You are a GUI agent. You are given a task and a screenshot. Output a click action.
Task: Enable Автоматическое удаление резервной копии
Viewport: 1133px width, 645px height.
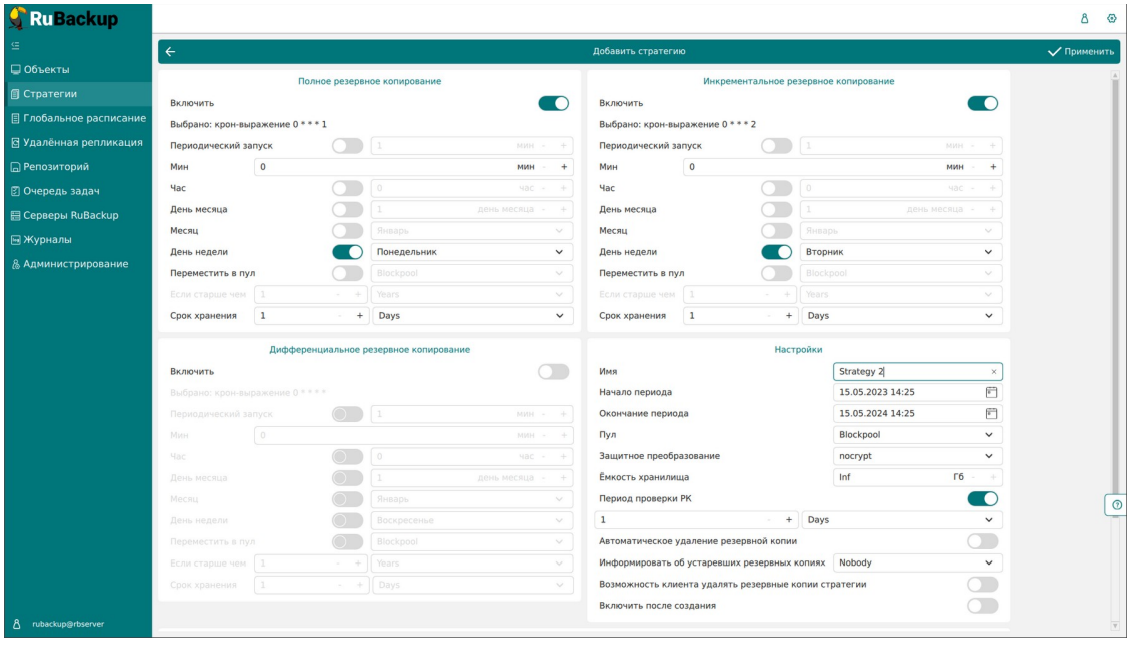pyautogui.click(x=983, y=541)
